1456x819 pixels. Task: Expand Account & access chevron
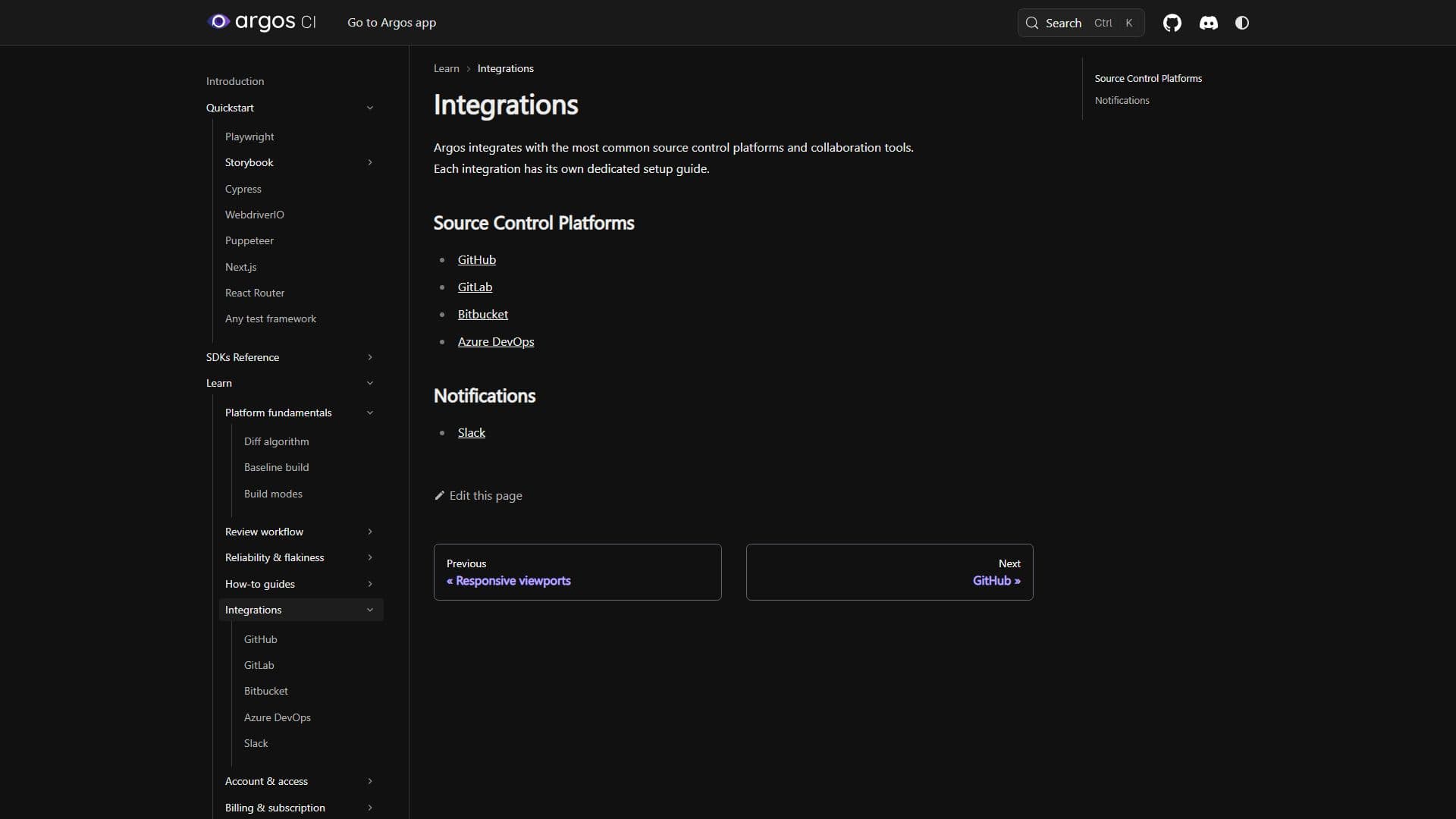pos(370,781)
